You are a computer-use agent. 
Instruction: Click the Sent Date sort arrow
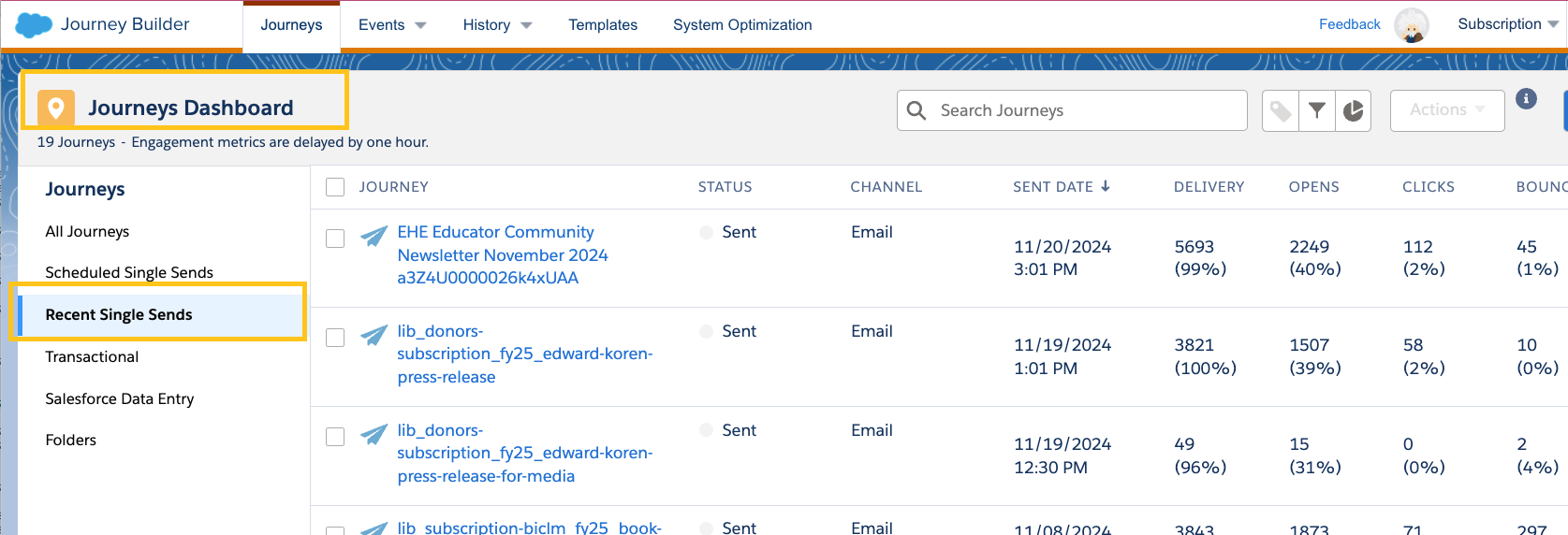click(x=1106, y=186)
